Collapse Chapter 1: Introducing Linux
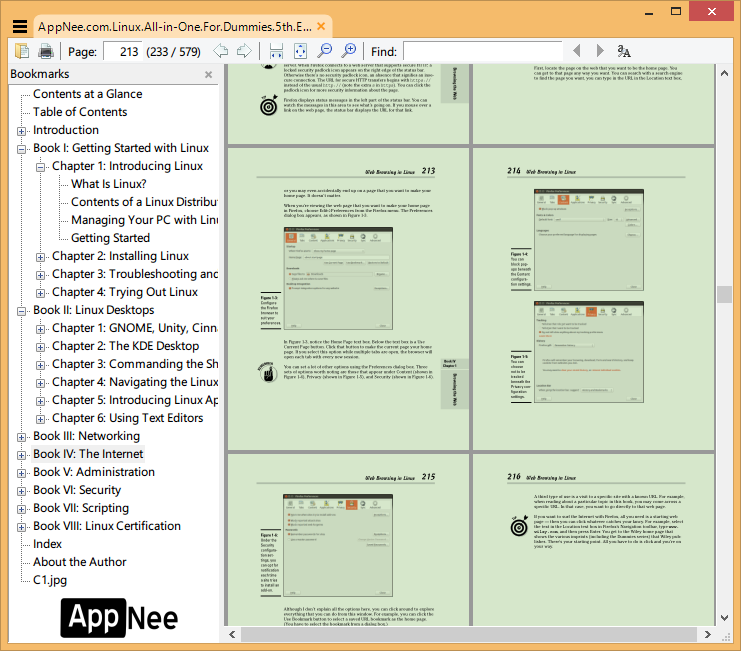This screenshot has width=741, height=651. click(x=41, y=167)
